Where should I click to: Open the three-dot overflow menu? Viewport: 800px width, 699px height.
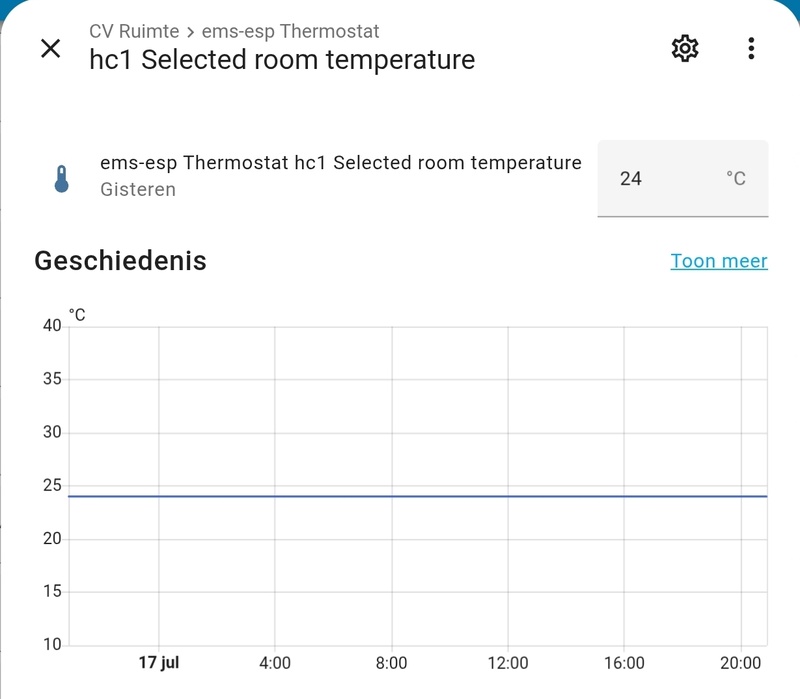pos(751,48)
